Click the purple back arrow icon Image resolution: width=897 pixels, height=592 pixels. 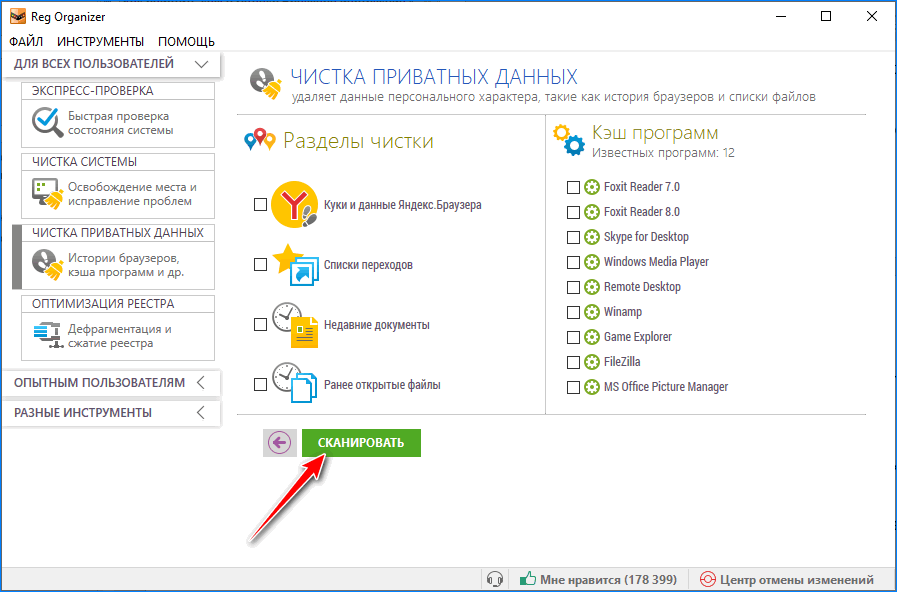280,443
